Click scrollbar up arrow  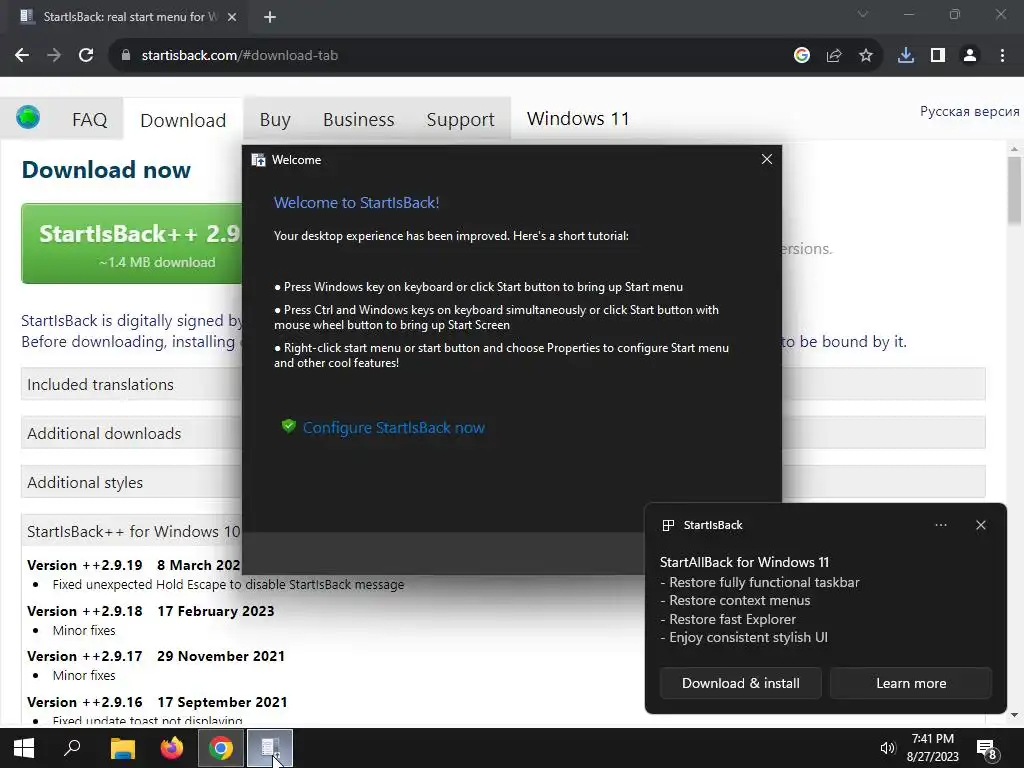[1014, 149]
